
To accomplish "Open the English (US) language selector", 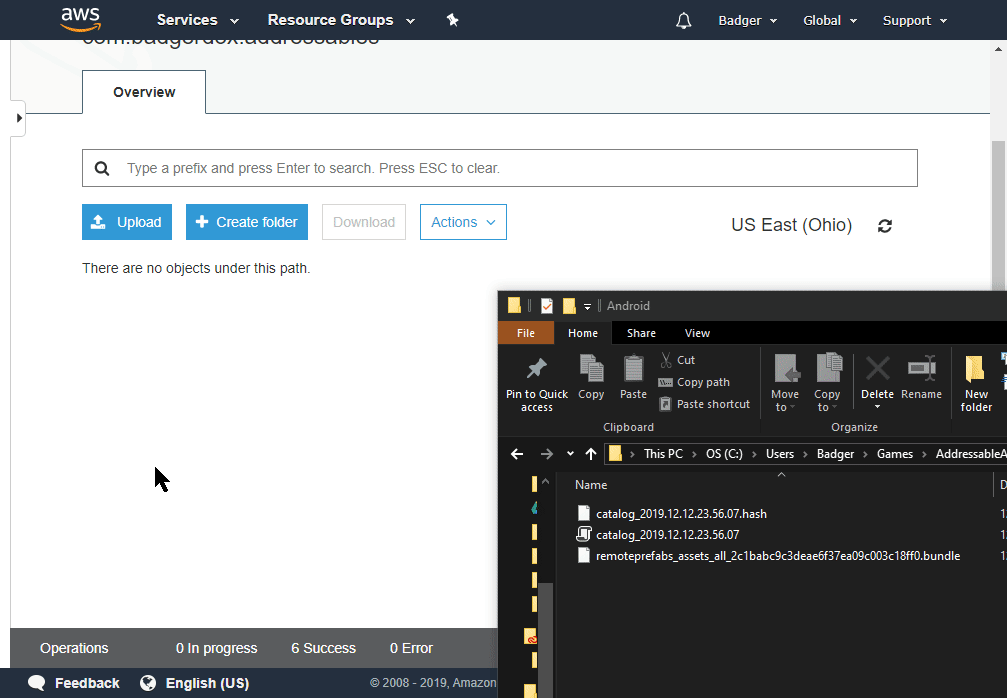I will [207, 683].
